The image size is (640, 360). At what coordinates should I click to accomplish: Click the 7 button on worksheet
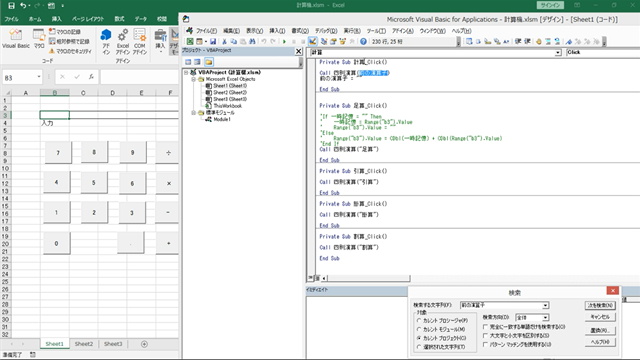tap(58, 153)
